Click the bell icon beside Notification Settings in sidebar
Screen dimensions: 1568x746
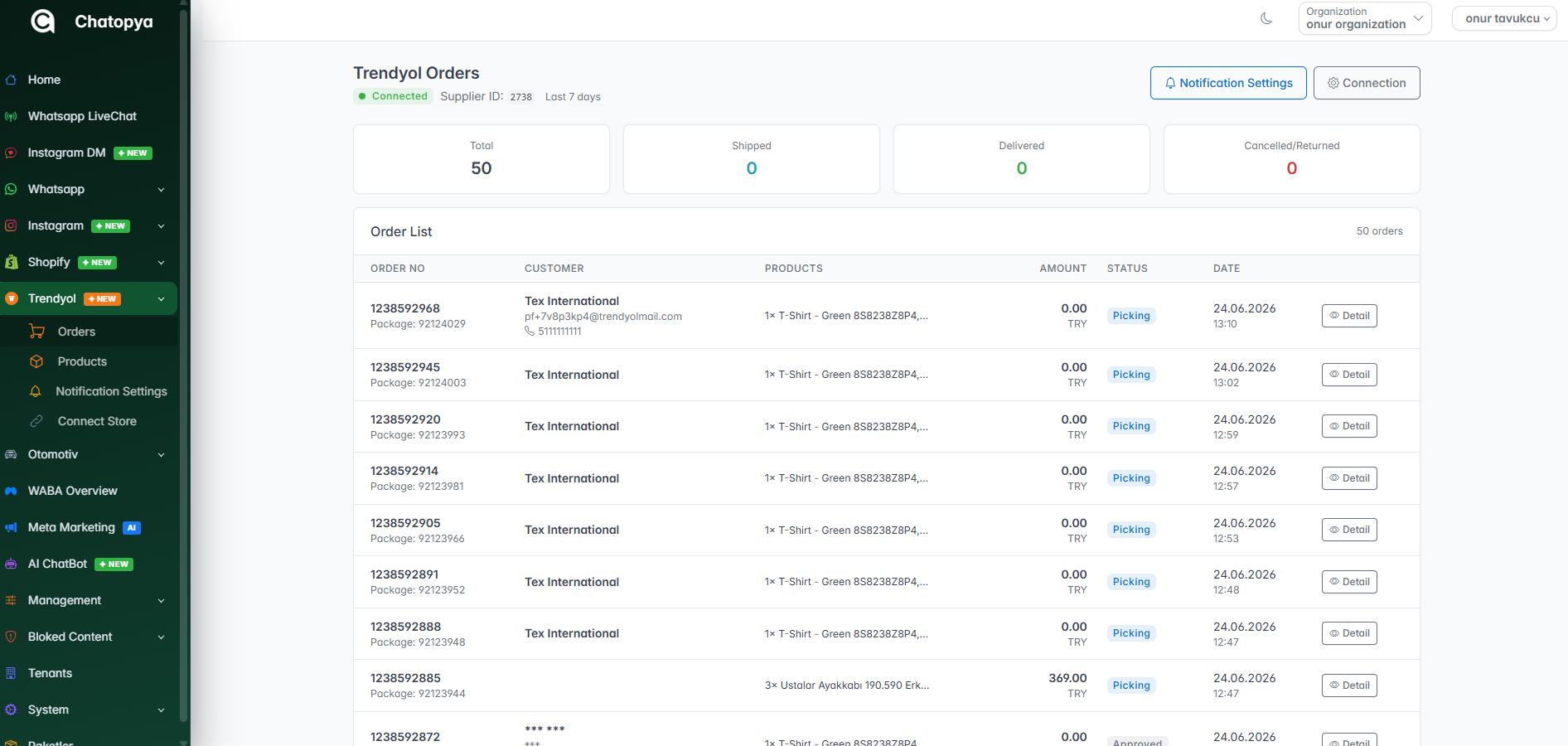36,391
